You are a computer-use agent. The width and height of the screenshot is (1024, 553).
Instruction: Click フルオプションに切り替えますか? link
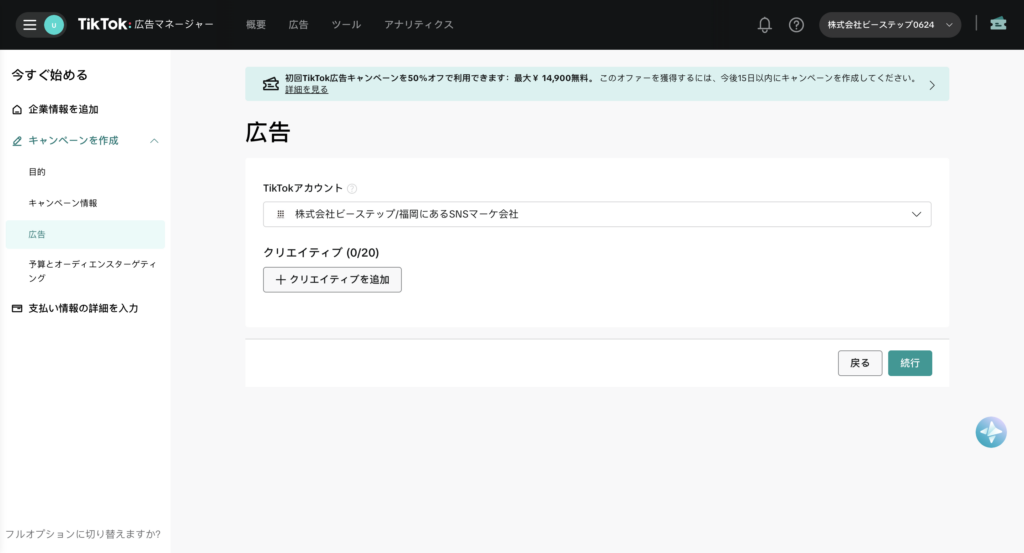[83, 534]
